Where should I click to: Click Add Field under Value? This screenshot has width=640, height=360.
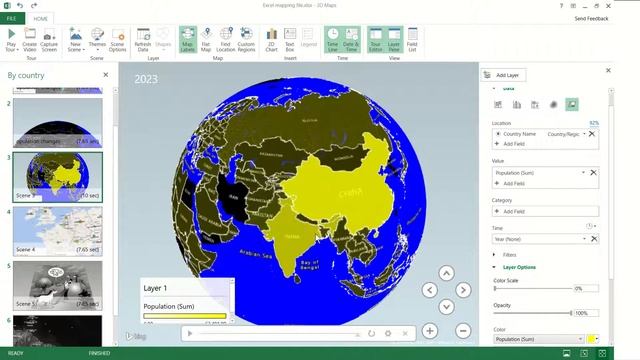coord(510,183)
